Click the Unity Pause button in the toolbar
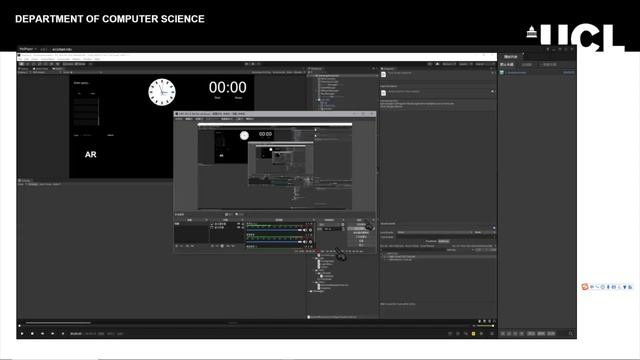 click(253, 64)
